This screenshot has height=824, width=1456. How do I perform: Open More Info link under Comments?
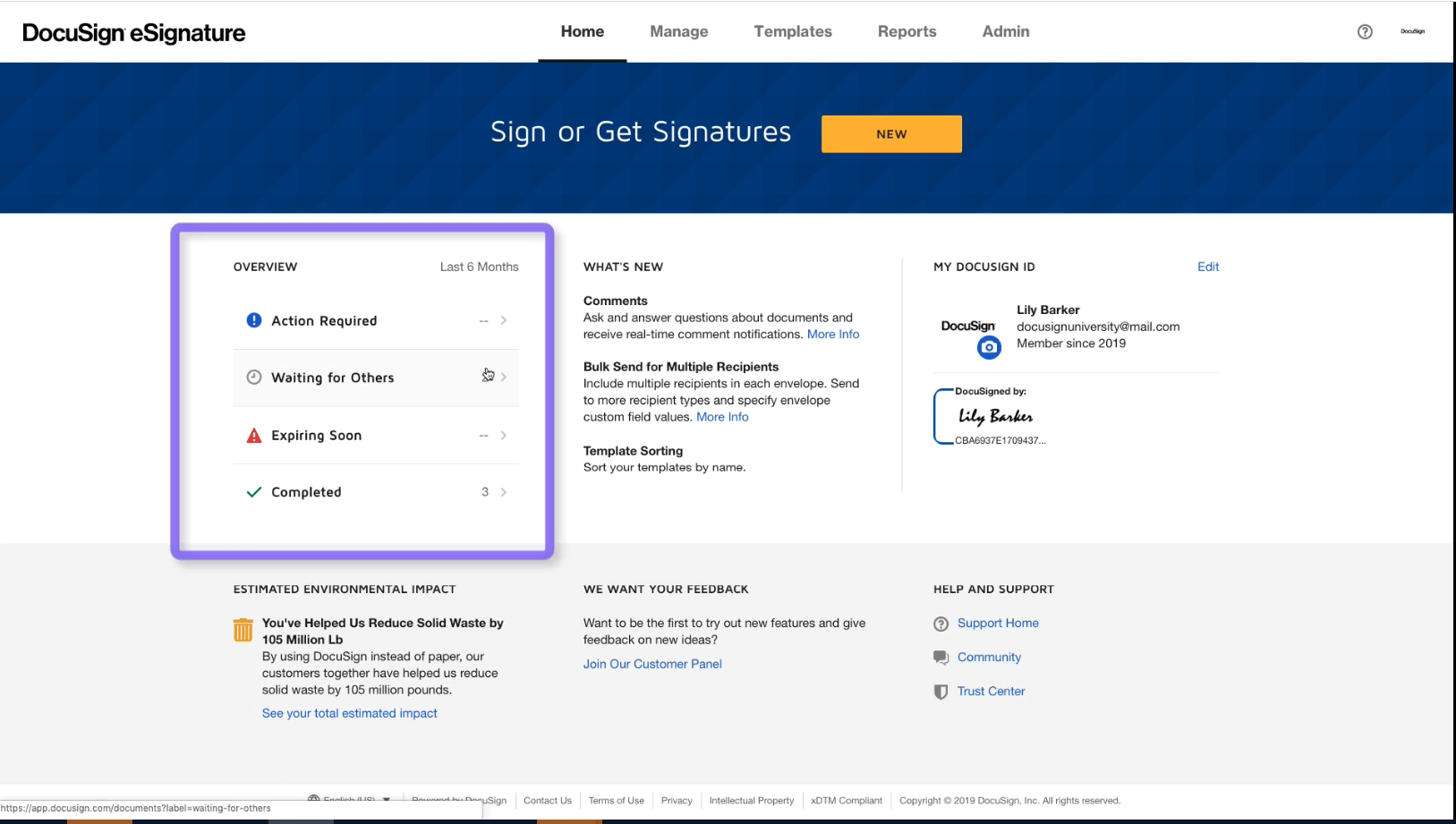pos(833,335)
